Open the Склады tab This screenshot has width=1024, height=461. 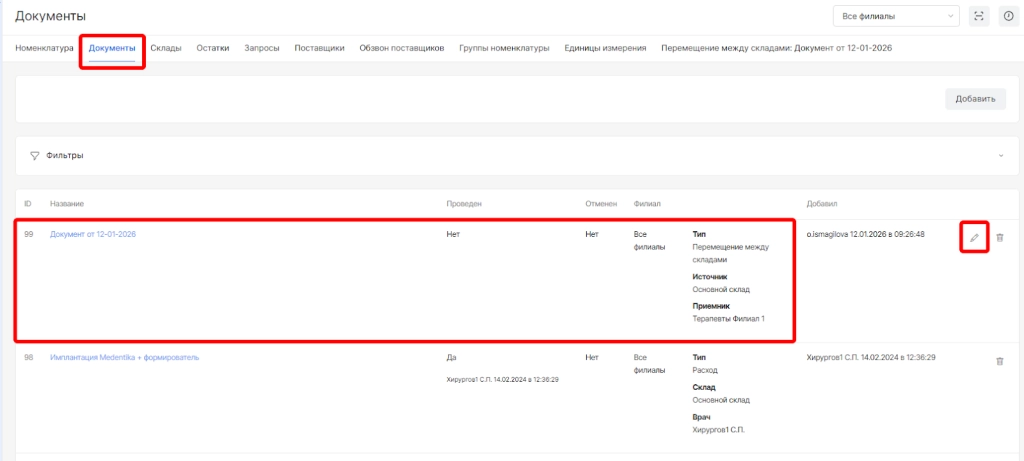(x=166, y=48)
